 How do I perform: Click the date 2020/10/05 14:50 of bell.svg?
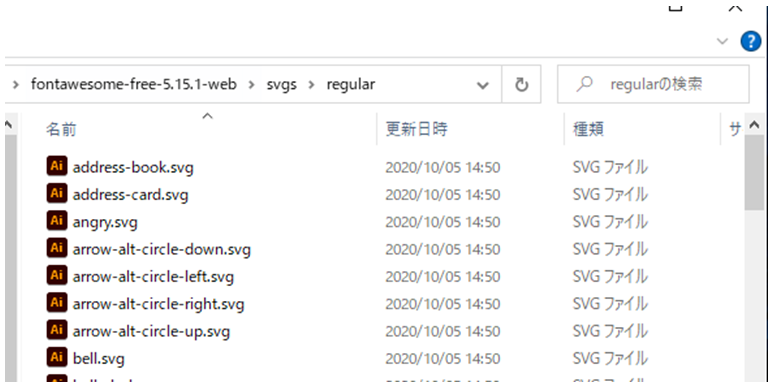443,358
